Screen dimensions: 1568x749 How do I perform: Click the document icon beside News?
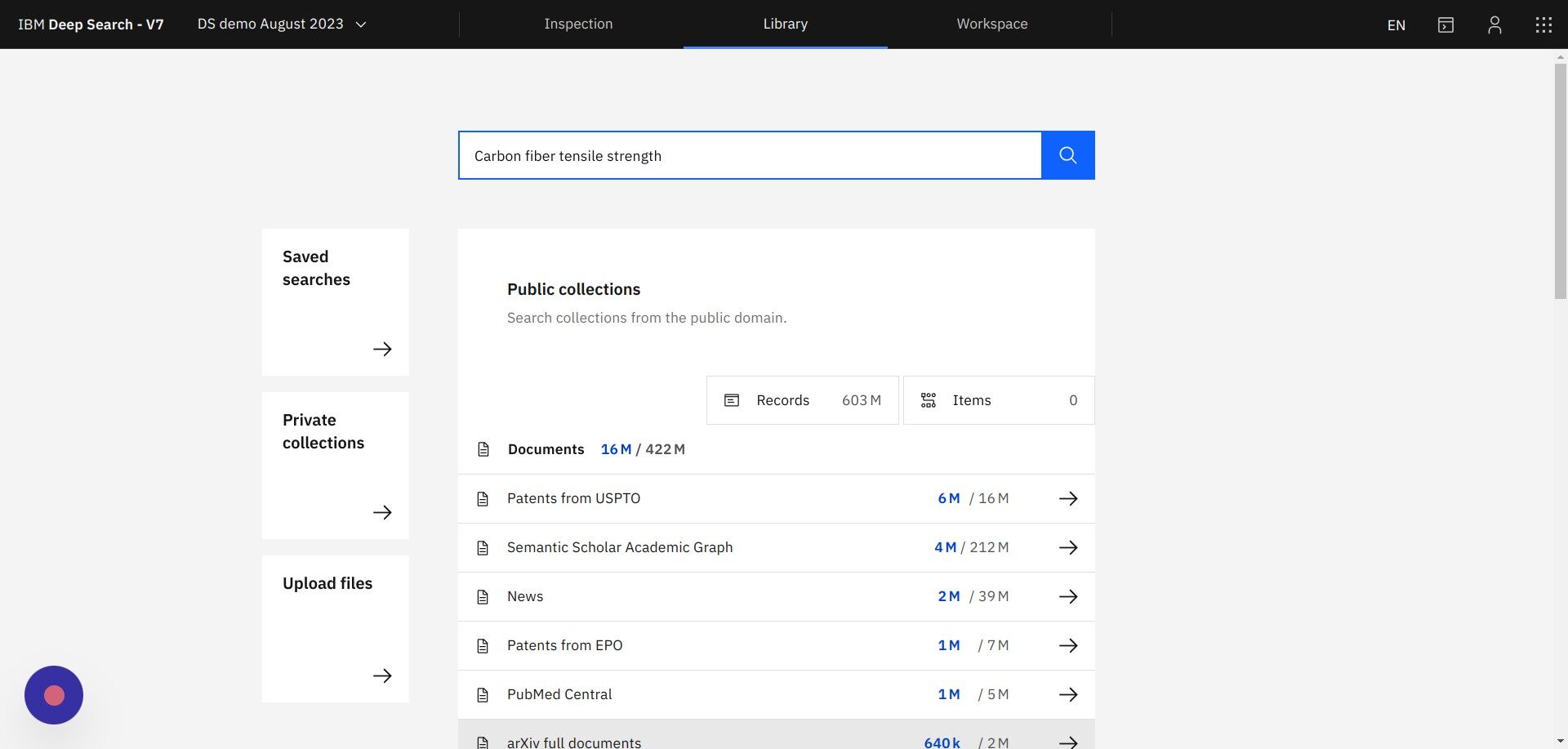tap(483, 596)
